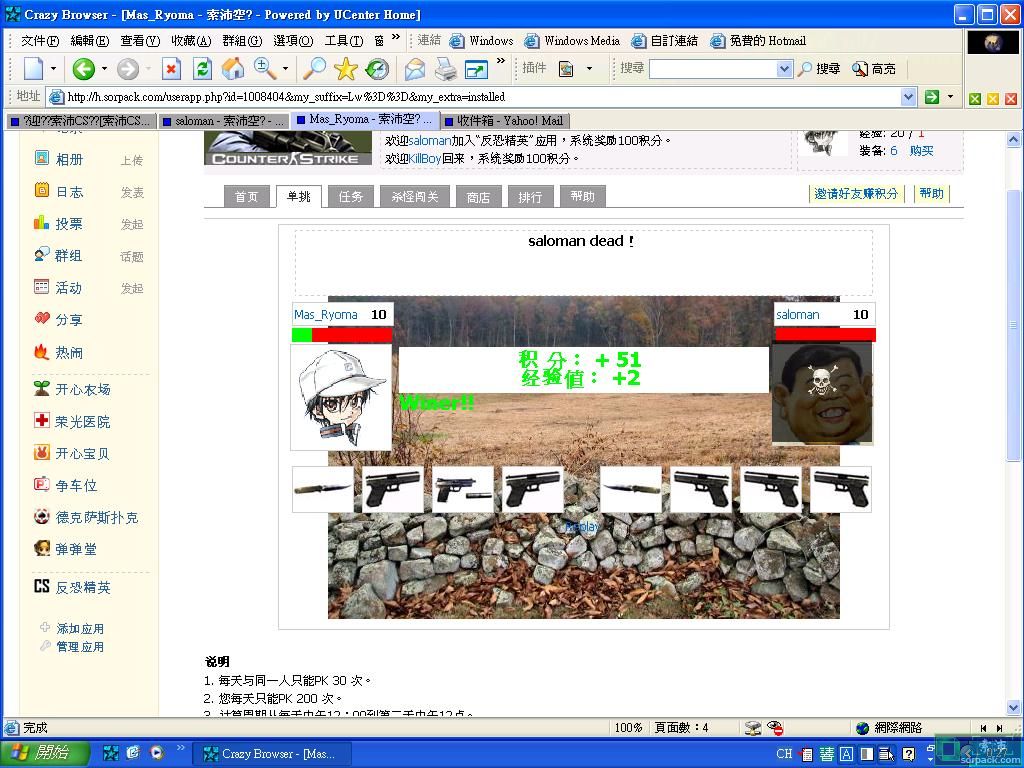
Task: Click the 反恐精英 CS app in sidebar
Action: click(82, 587)
